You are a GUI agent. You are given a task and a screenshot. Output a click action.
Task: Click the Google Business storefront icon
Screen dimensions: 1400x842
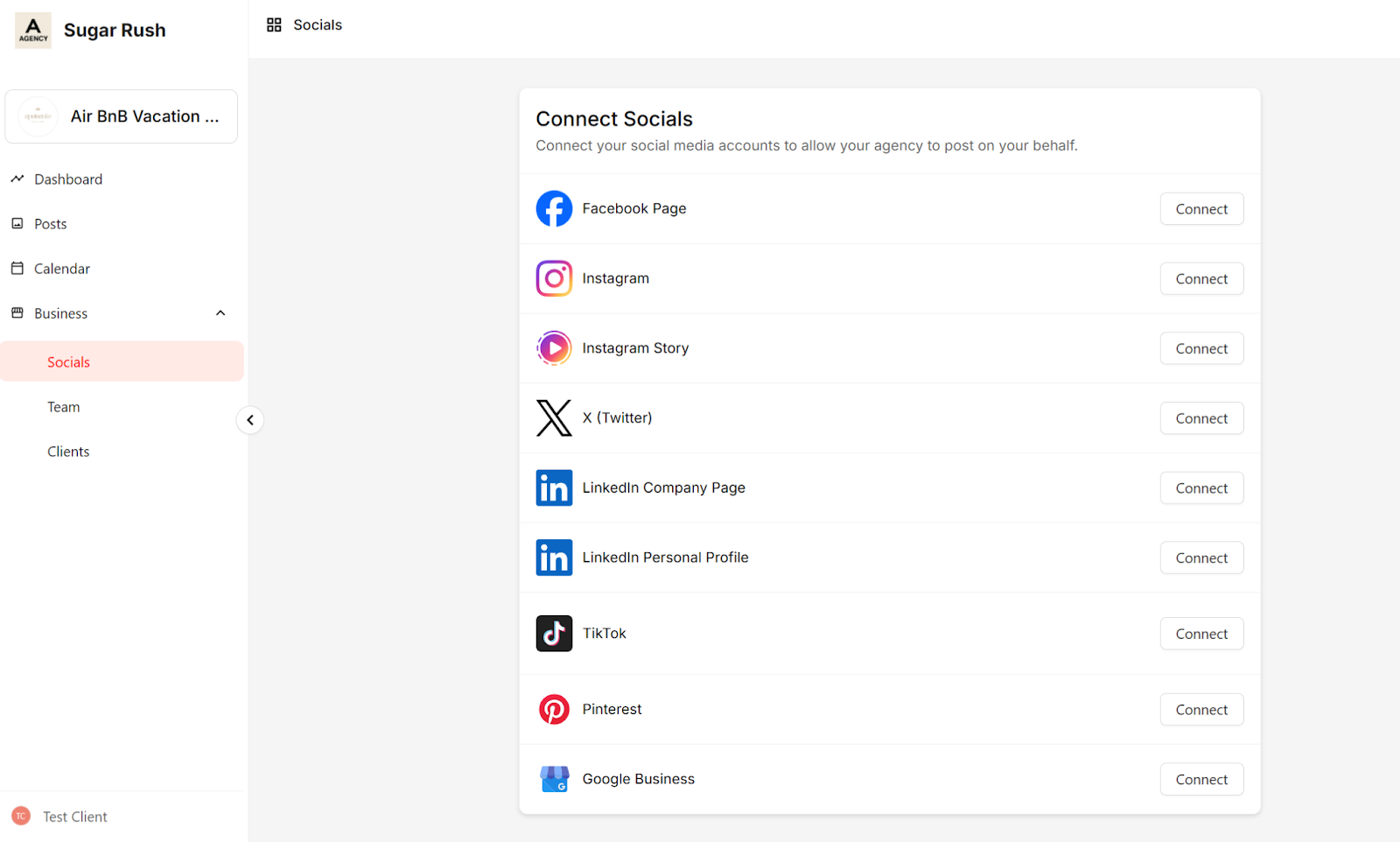point(554,779)
